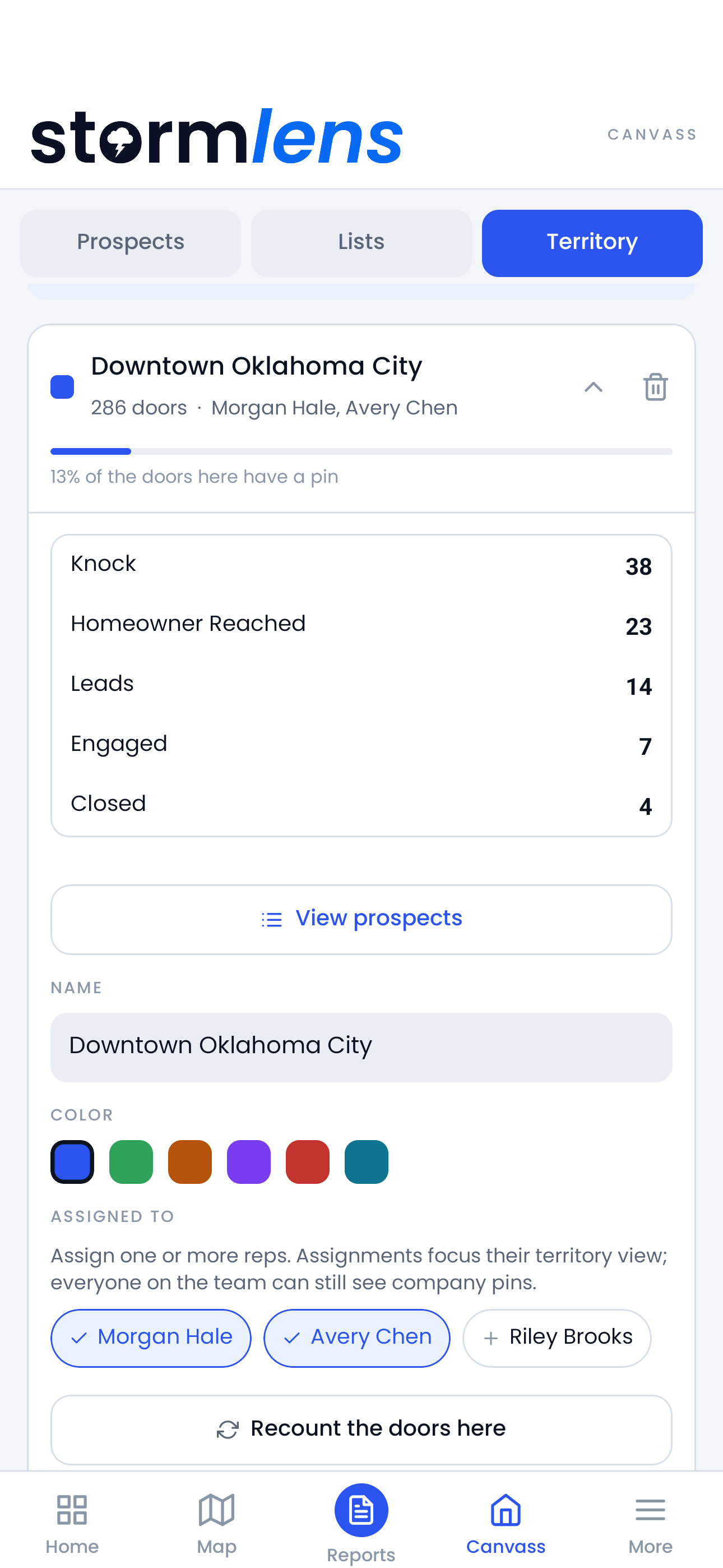
Task: Click the blue territory color square in the header
Action: pyautogui.click(x=62, y=387)
